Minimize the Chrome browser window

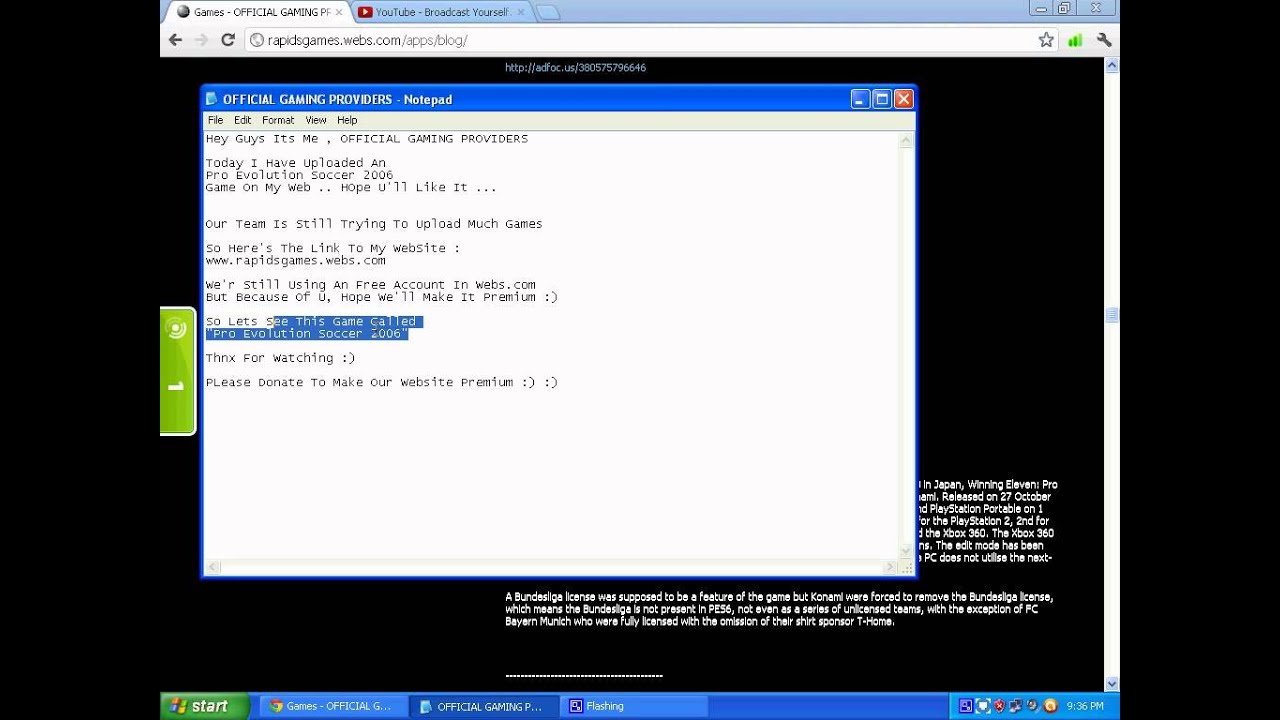(x=1042, y=8)
